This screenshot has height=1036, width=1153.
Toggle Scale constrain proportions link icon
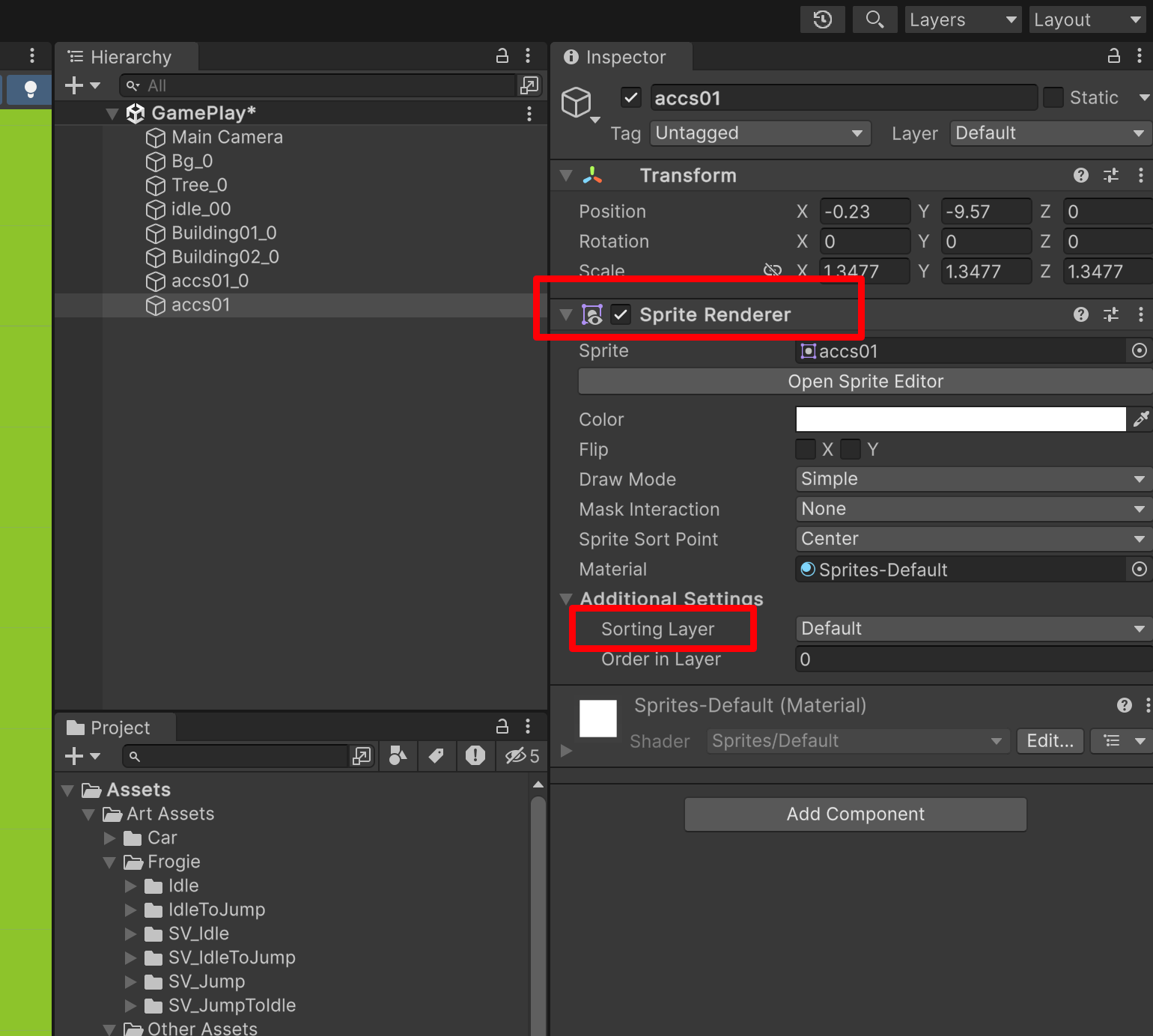pyautogui.click(x=773, y=270)
